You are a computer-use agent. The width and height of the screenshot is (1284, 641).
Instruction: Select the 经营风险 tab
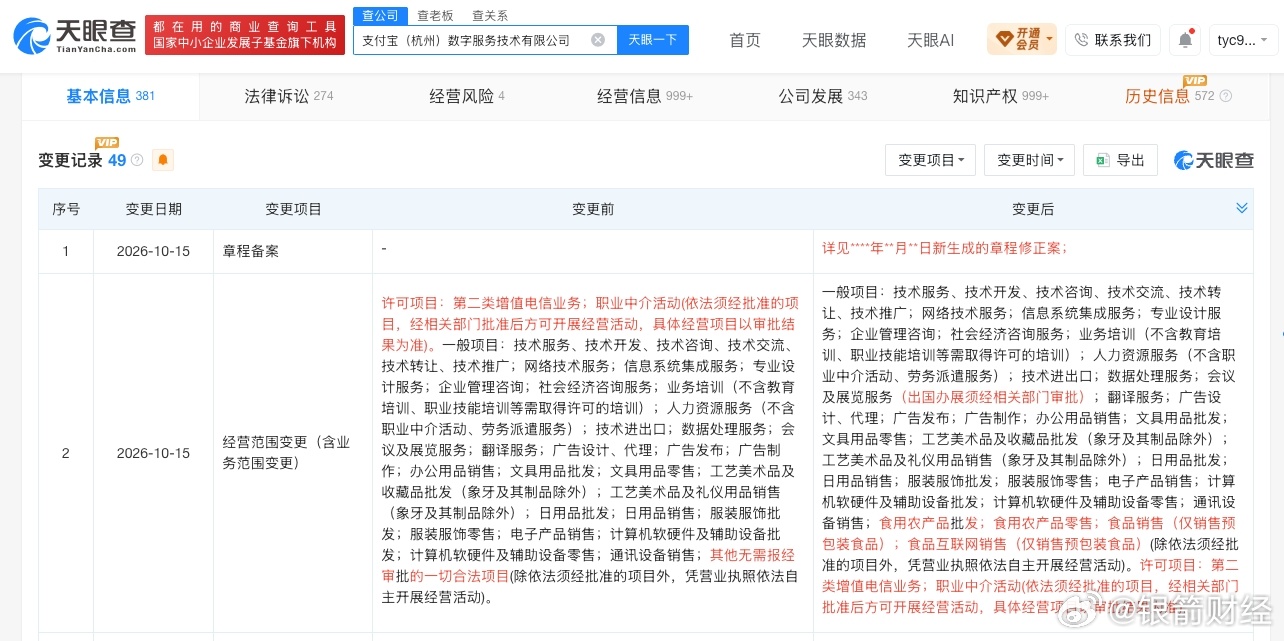coord(466,96)
